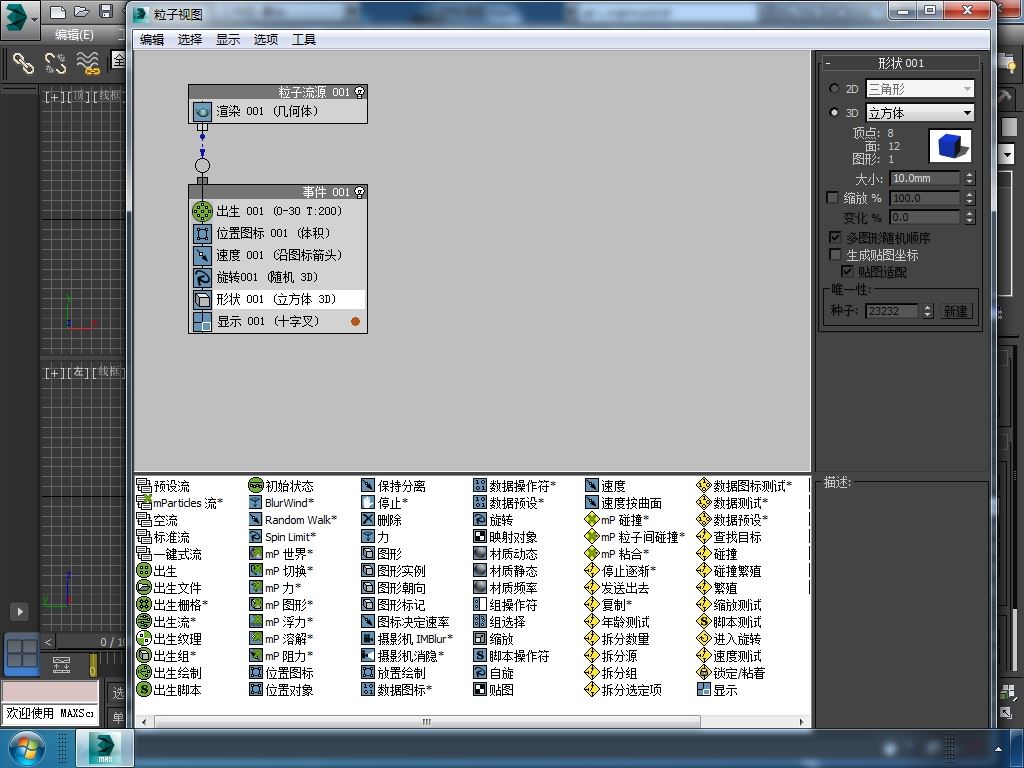This screenshot has width=1024, height=768.
Task: Open the 工具 menu
Action: (x=304, y=39)
